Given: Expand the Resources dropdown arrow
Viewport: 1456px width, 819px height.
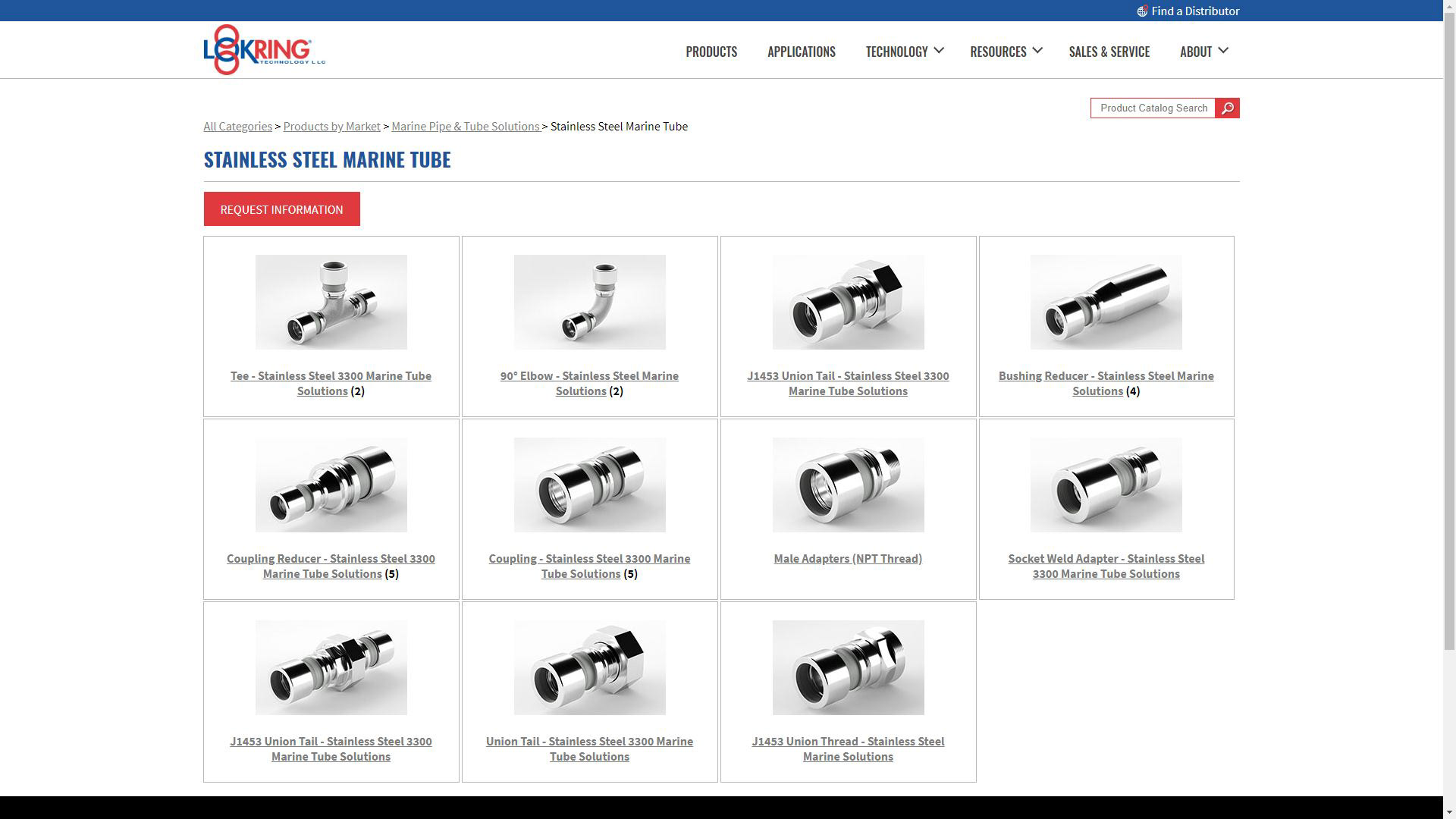Looking at the screenshot, I should click(1037, 51).
